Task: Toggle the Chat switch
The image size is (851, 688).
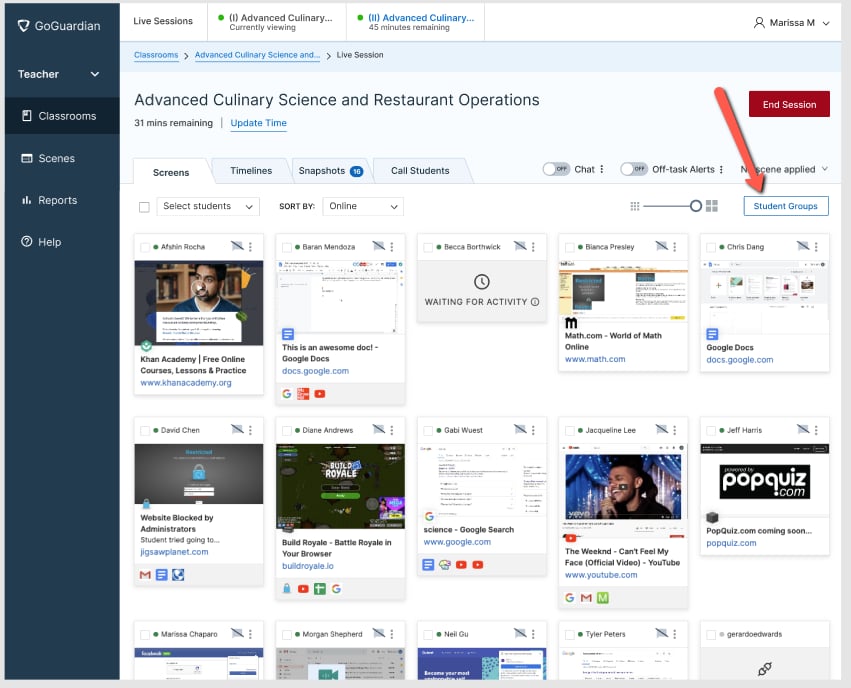Action: coord(556,169)
